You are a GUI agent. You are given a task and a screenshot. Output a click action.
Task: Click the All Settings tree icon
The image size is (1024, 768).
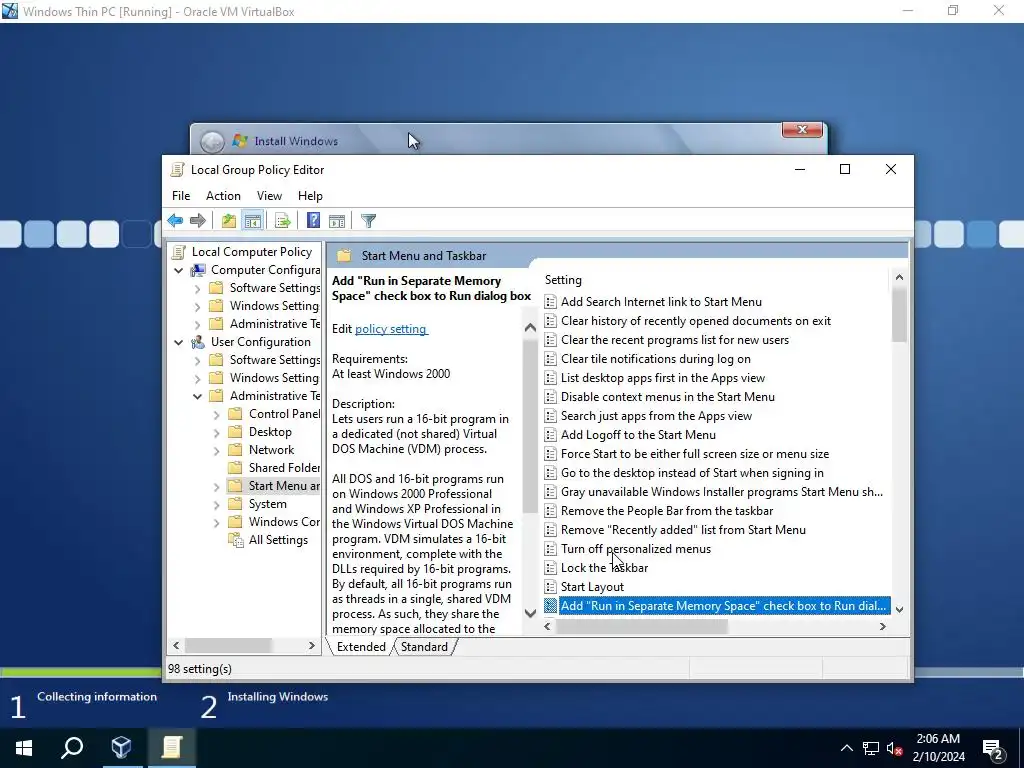[235, 540]
